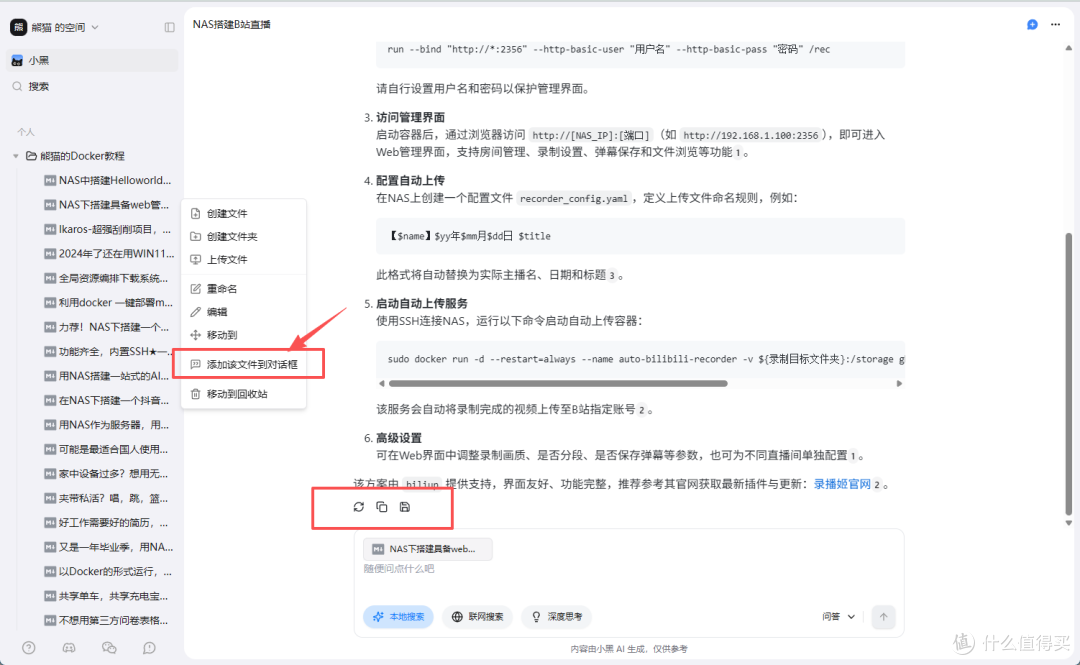Open file 共享单车，共享充电宝...
The image size is (1080, 665).
pyautogui.click(x=108, y=596)
